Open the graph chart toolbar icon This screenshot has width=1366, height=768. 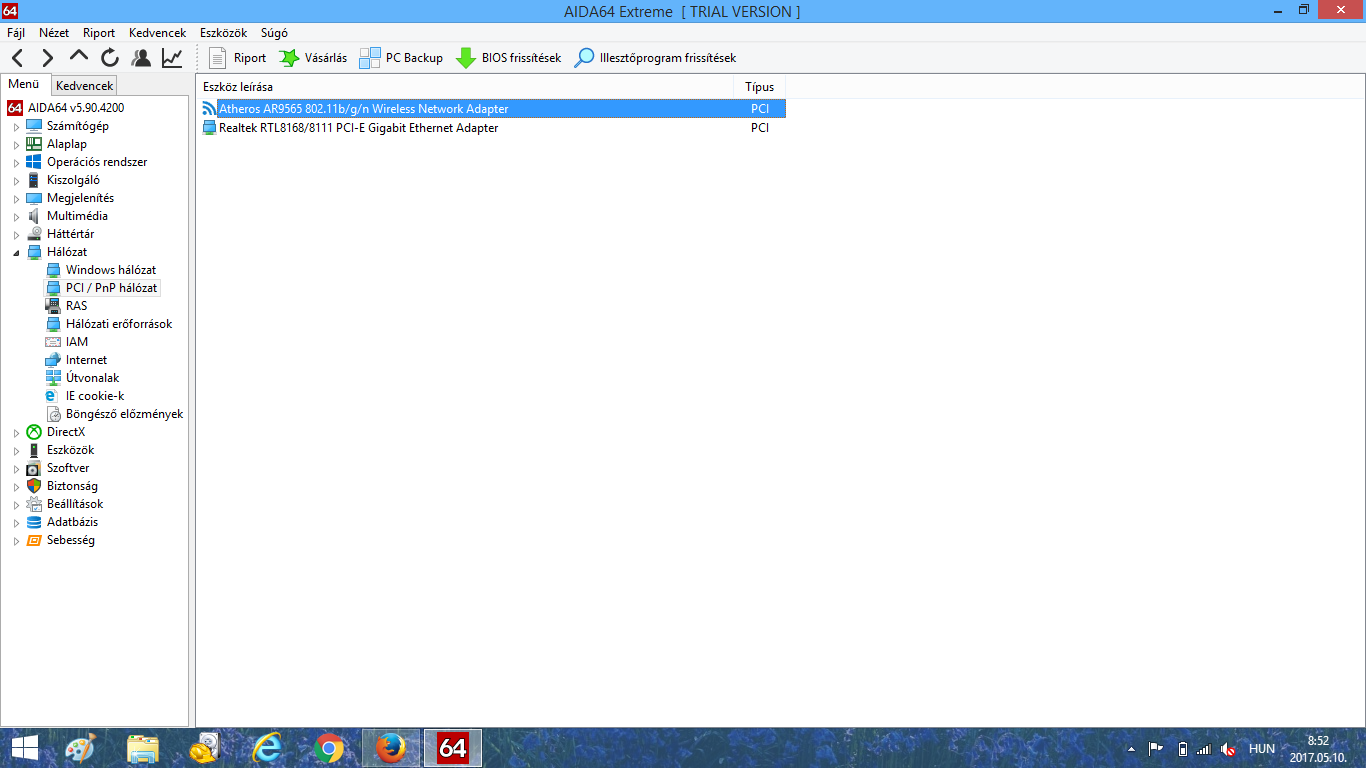tap(172, 58)
